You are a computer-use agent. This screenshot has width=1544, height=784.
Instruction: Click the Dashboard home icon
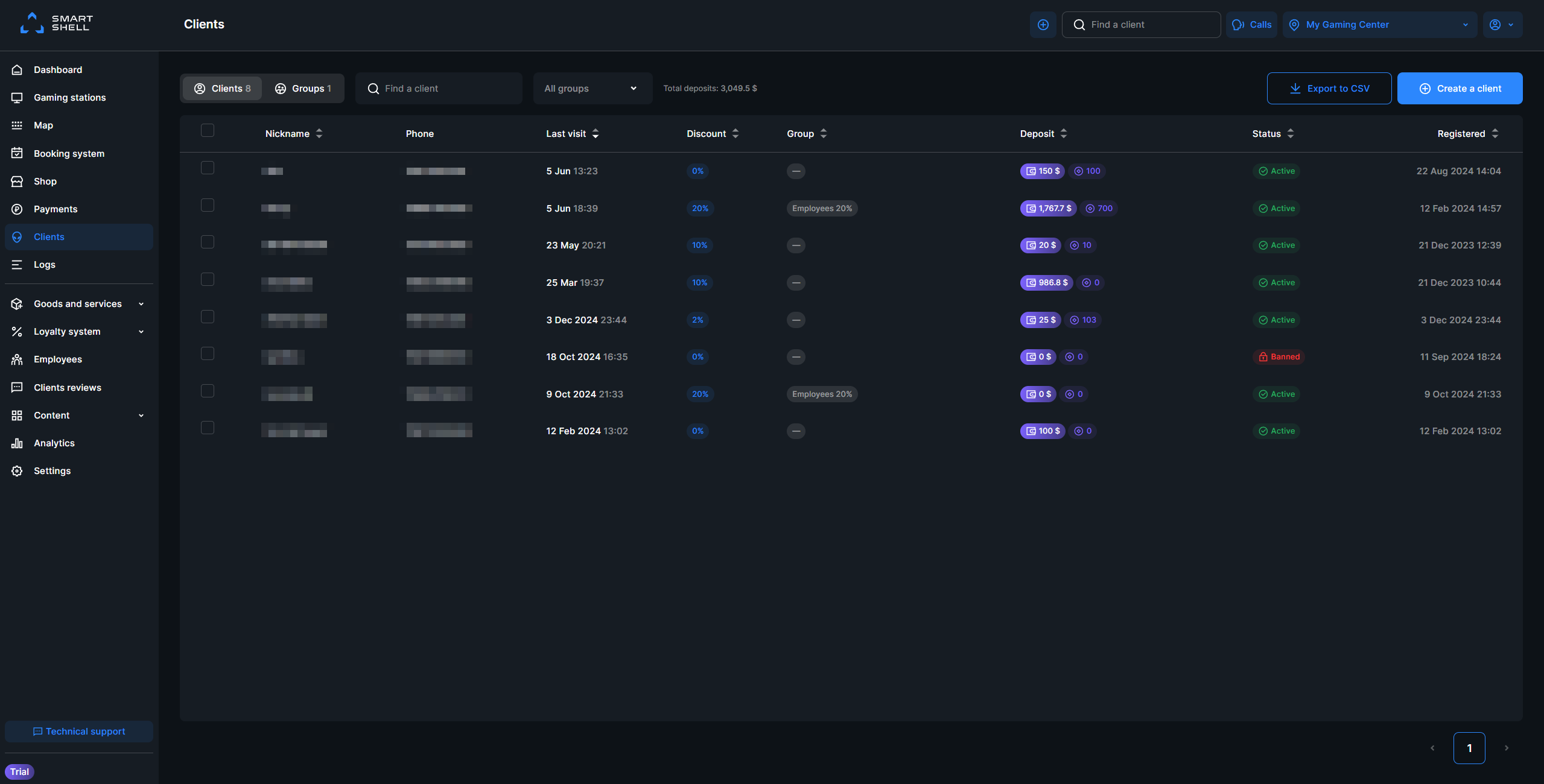17,70
